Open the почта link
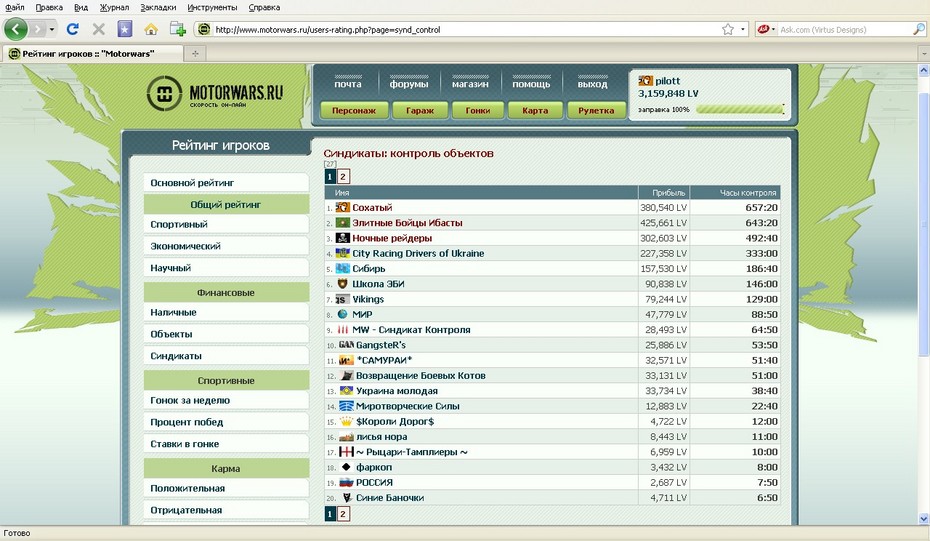This screenshot has width=930, height=541. 348,84
